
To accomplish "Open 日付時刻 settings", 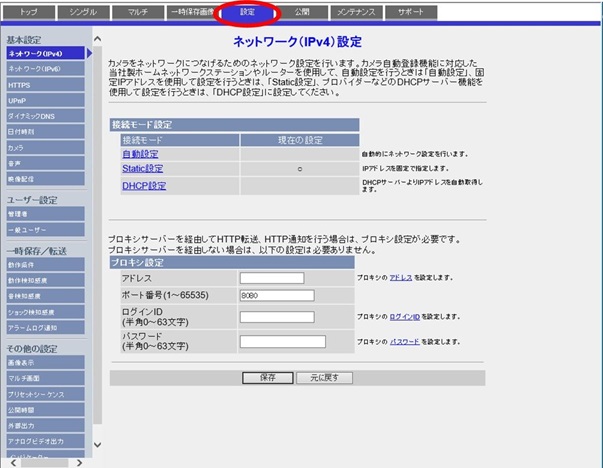I will tap(45, 132).
